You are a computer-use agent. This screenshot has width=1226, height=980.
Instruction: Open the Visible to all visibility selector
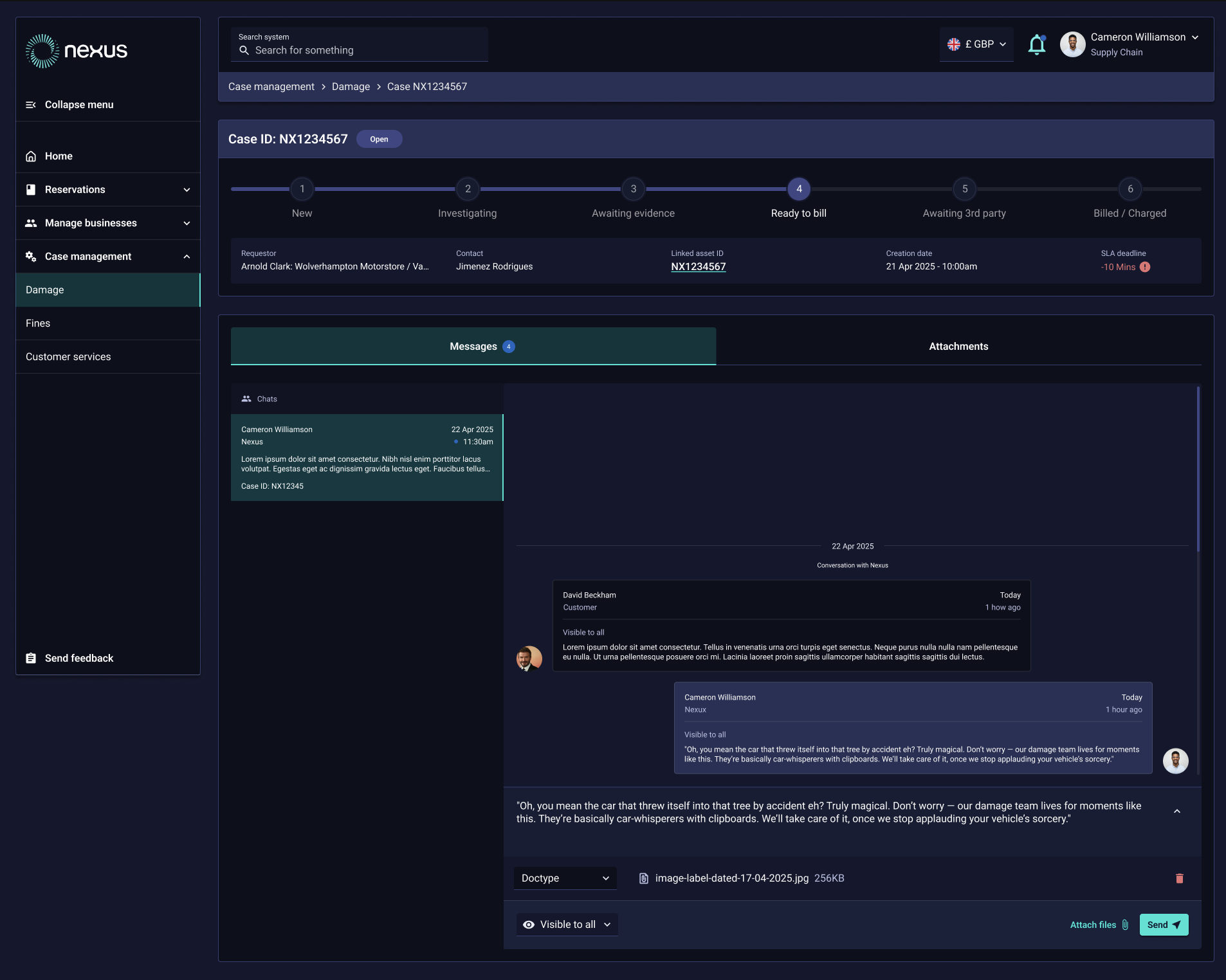click(567, 925)
